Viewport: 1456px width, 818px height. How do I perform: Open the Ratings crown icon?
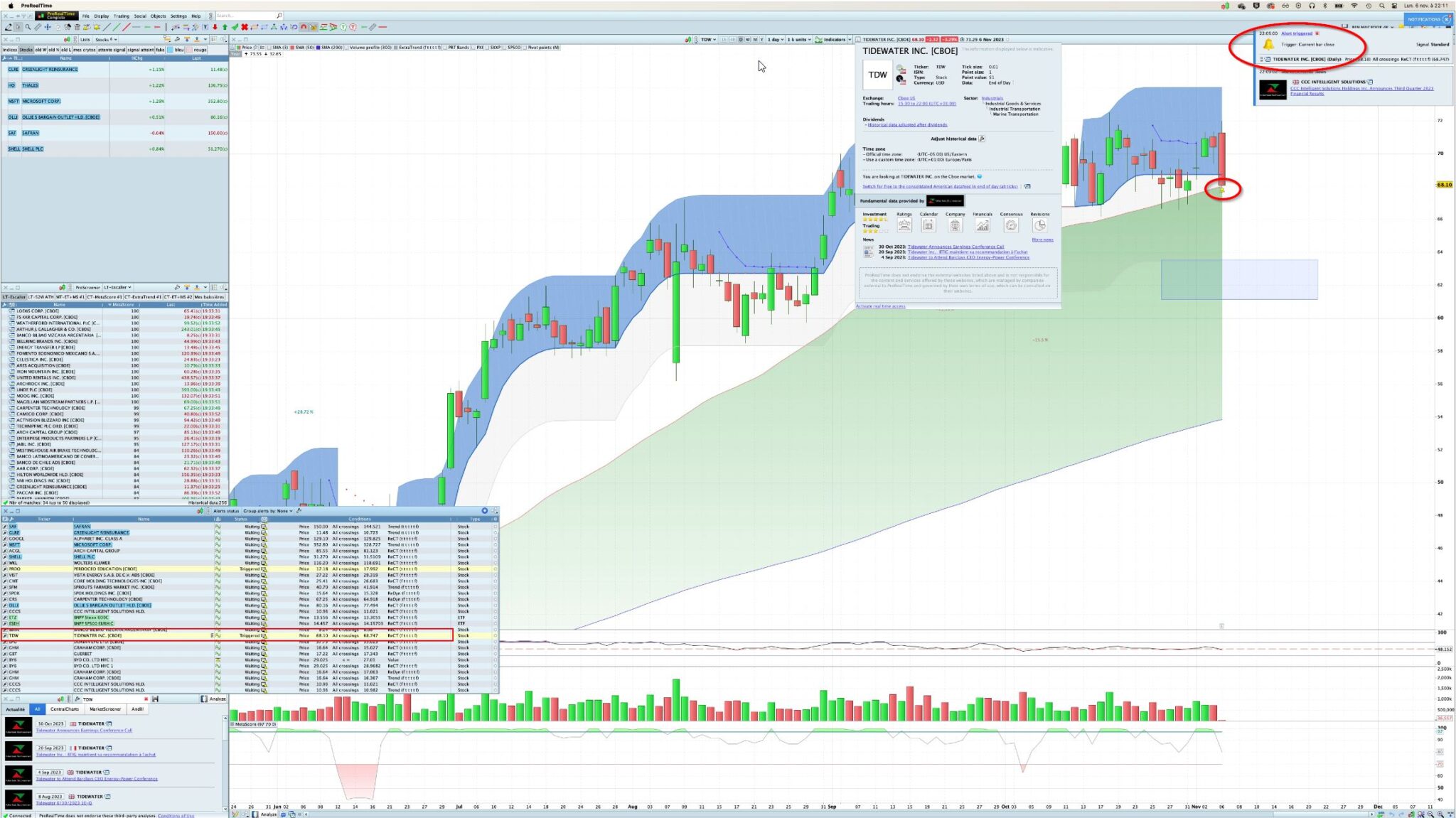pyautogui.click(x=904, y=225)
